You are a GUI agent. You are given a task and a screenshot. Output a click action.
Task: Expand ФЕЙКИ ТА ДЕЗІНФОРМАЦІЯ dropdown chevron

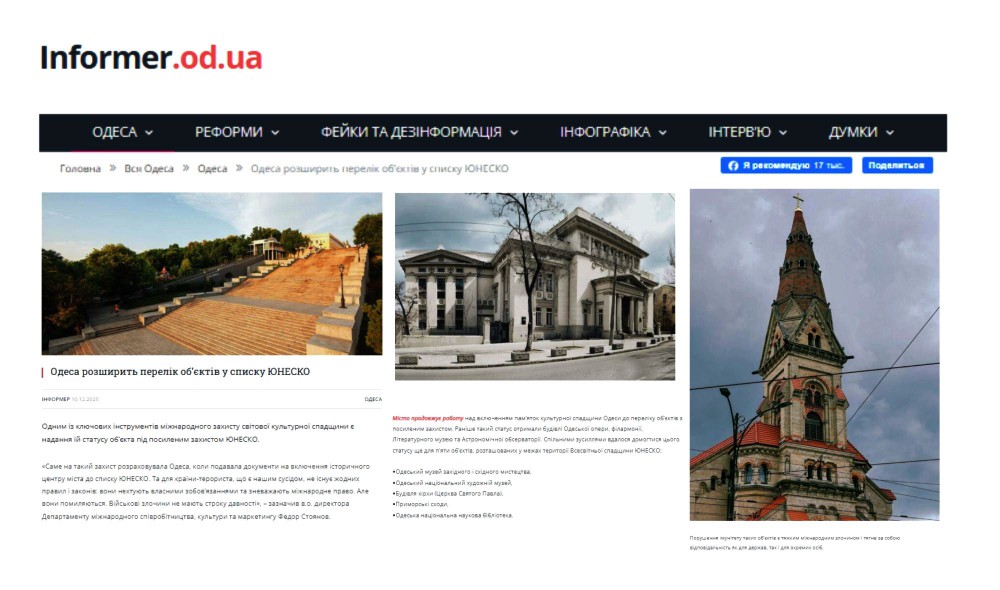click(514, 133)
